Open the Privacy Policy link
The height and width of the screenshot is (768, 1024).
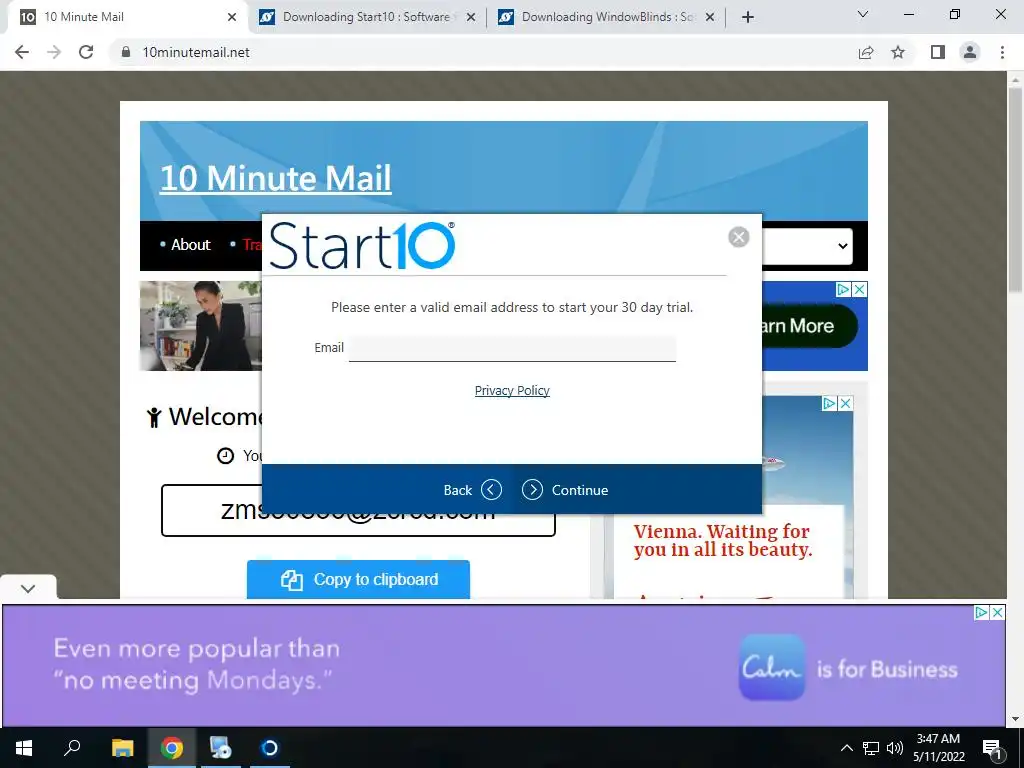(512, 391)
